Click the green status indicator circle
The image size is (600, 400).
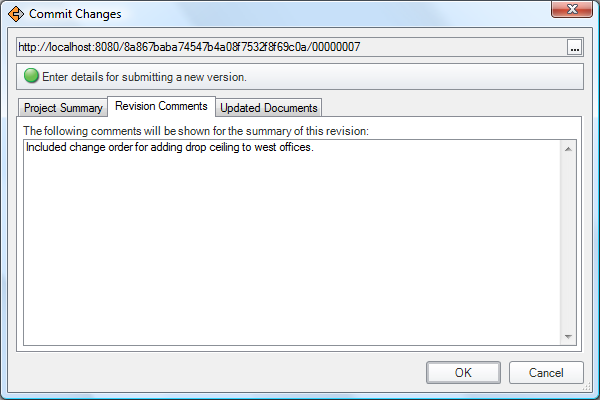[x=31, y=76]
